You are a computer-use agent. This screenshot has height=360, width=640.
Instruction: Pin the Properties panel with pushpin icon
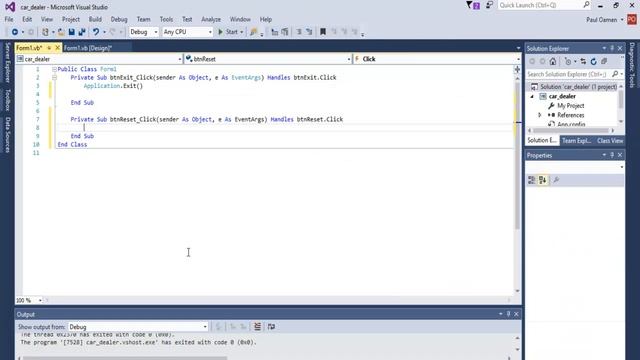tap(612, 155)
